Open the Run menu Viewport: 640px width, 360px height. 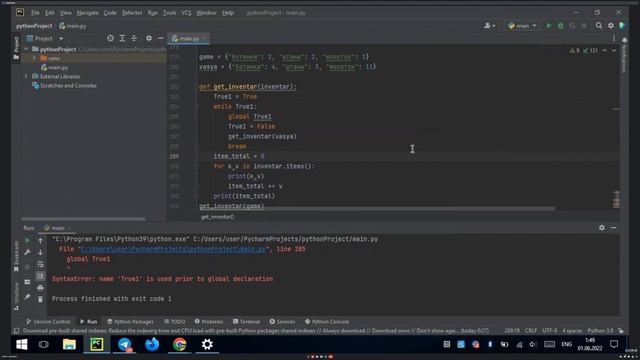tap(153, 13)
